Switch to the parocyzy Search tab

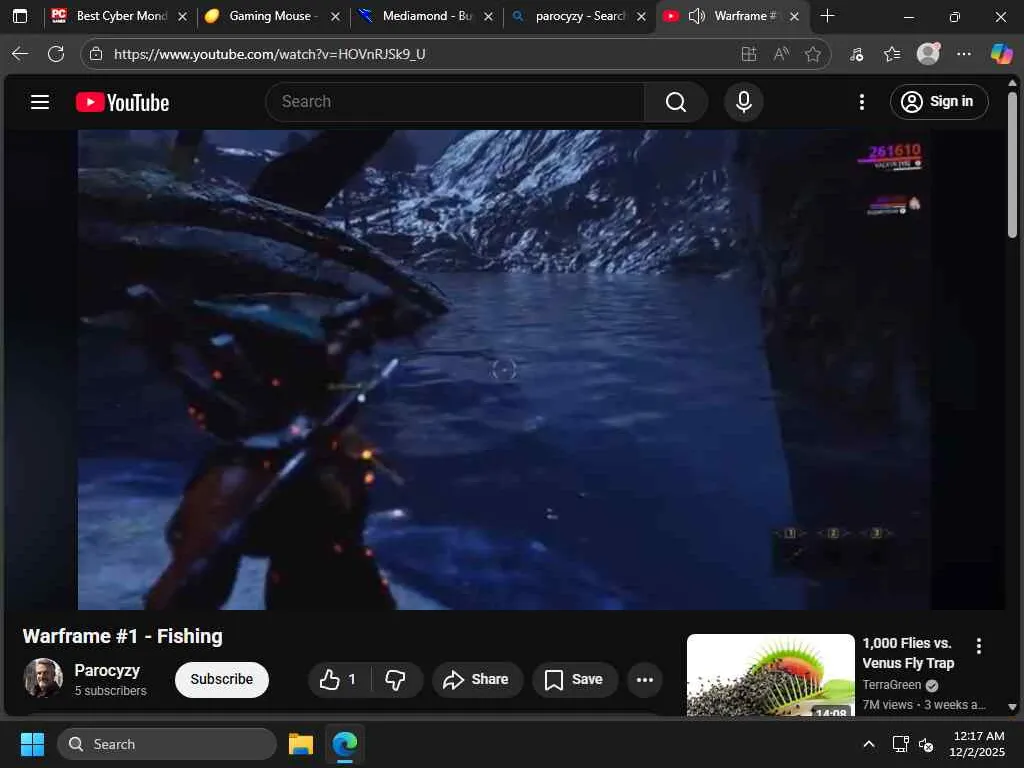tap(578, 16)
